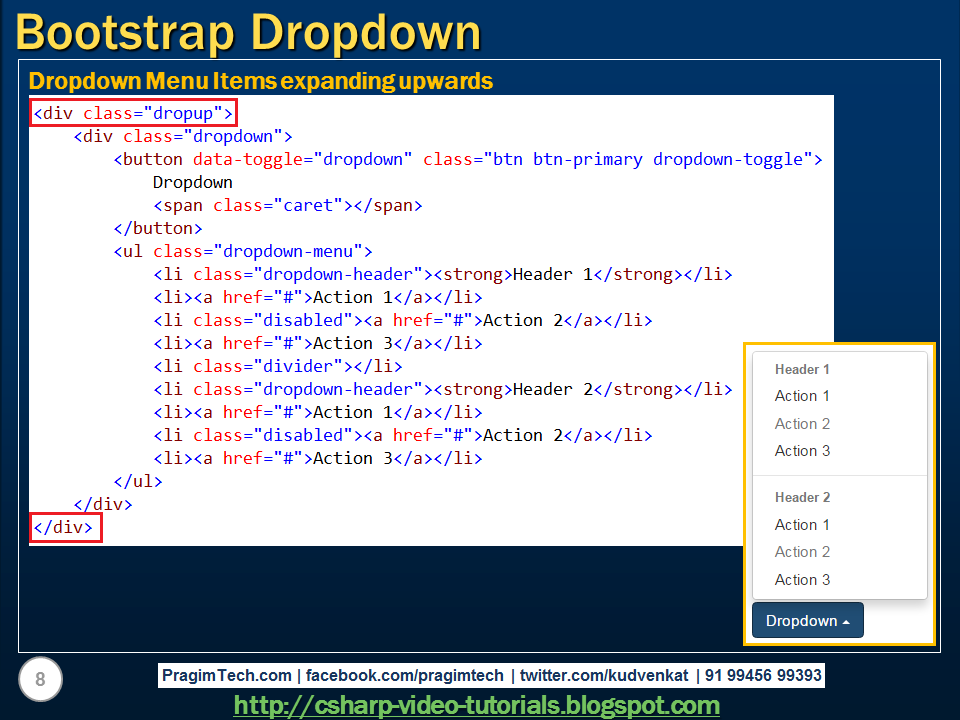960x720 pixels.
Task: Select Action 3 under Header 2
Action: (801, 579)
